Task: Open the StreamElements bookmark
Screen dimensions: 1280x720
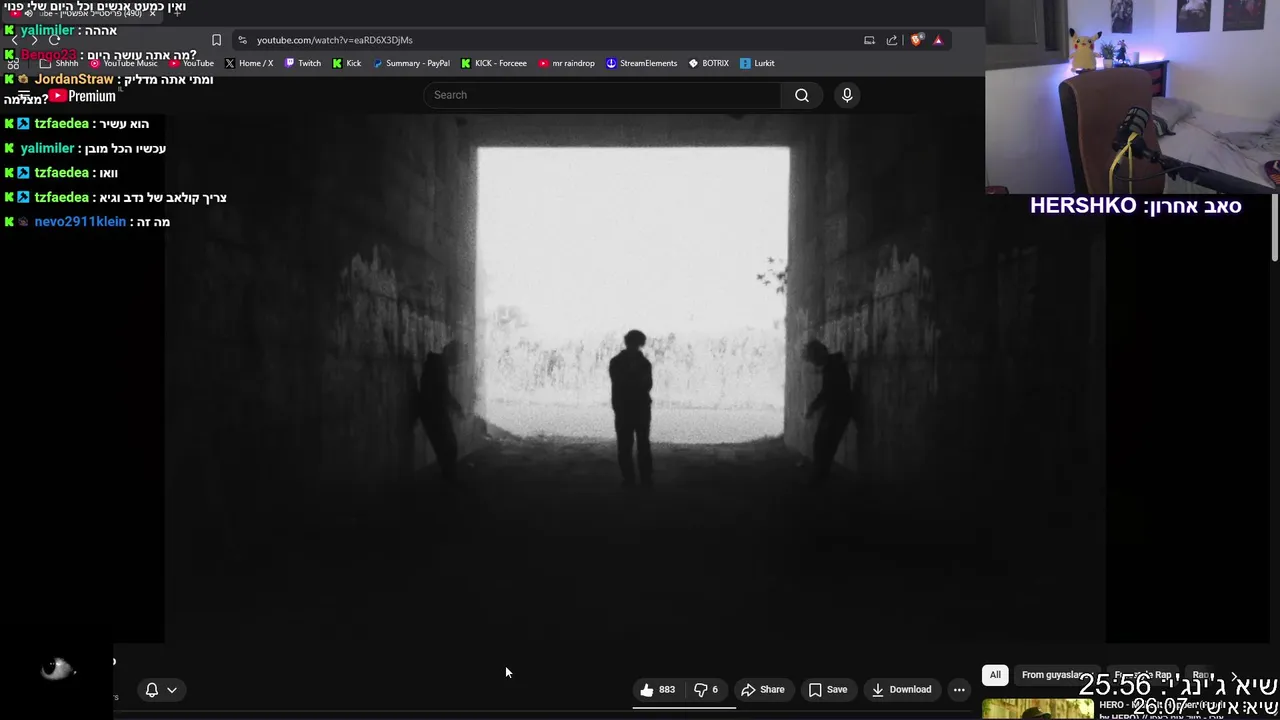Action: 642,63
